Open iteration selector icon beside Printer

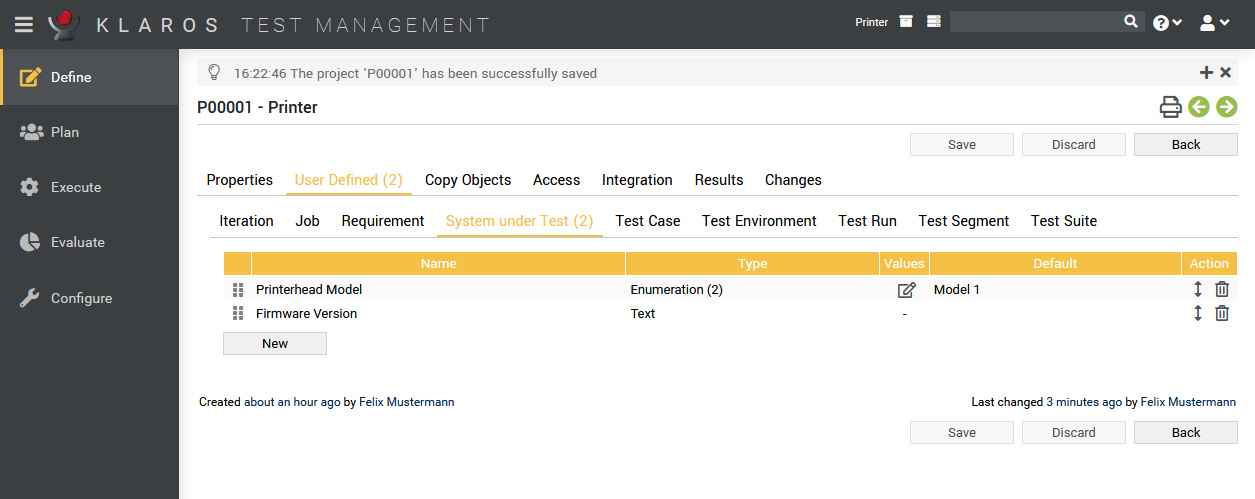tap(906, 21)
